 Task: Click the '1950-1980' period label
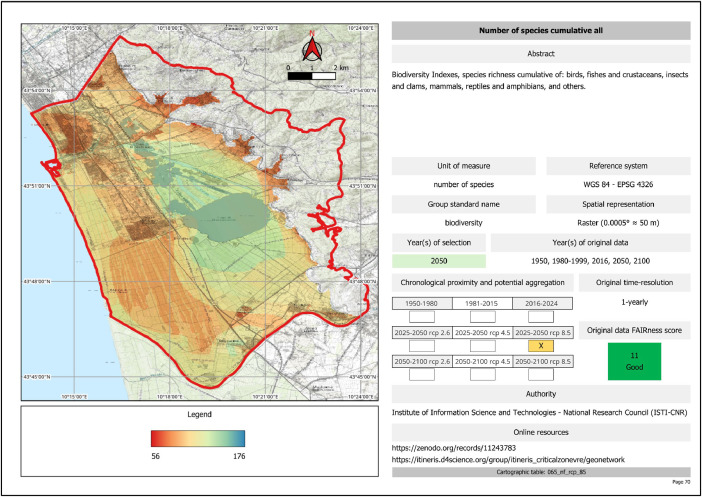coord(422,303)
